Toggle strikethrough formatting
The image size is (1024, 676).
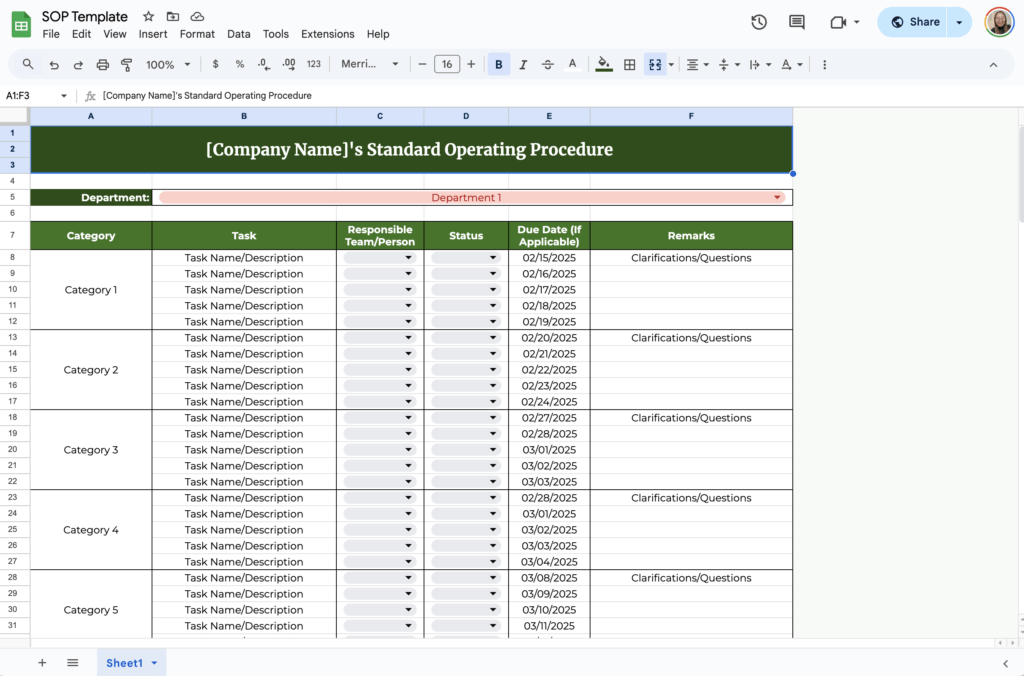[x=547, y=64]
